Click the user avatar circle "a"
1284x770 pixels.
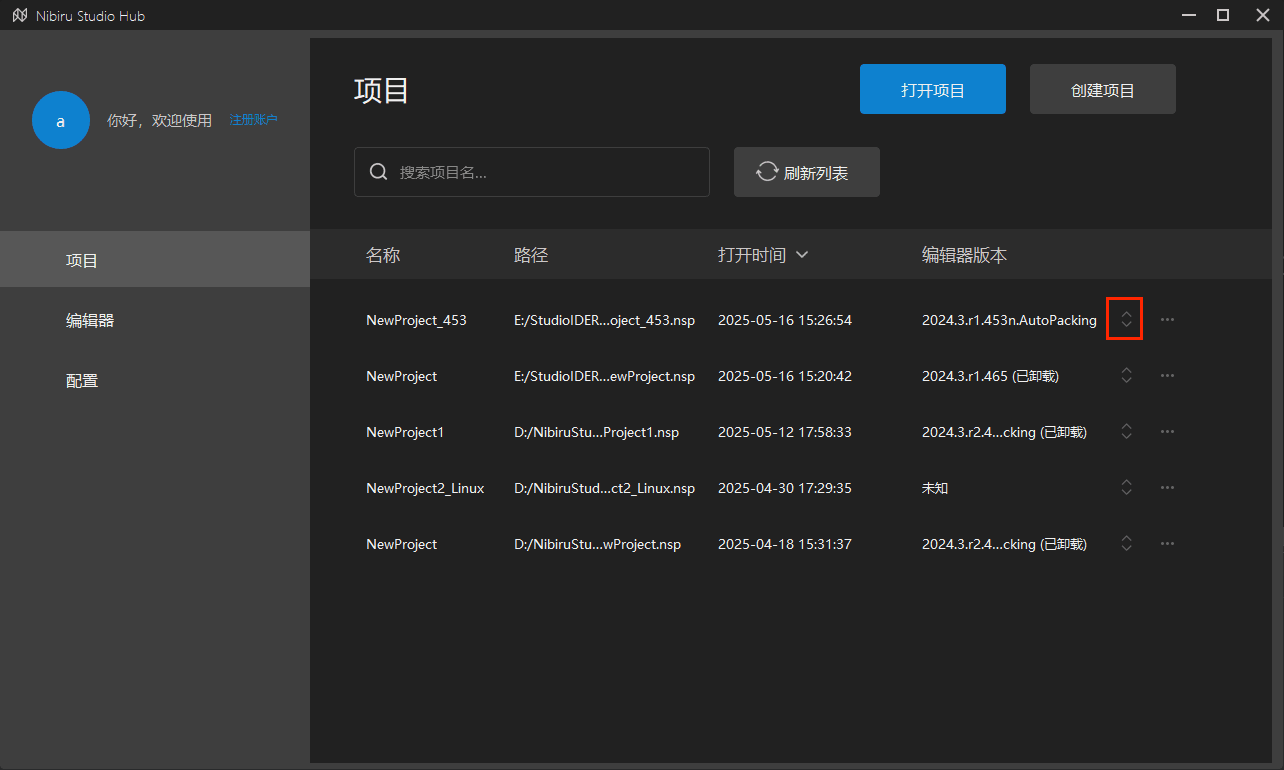point(61,120)
